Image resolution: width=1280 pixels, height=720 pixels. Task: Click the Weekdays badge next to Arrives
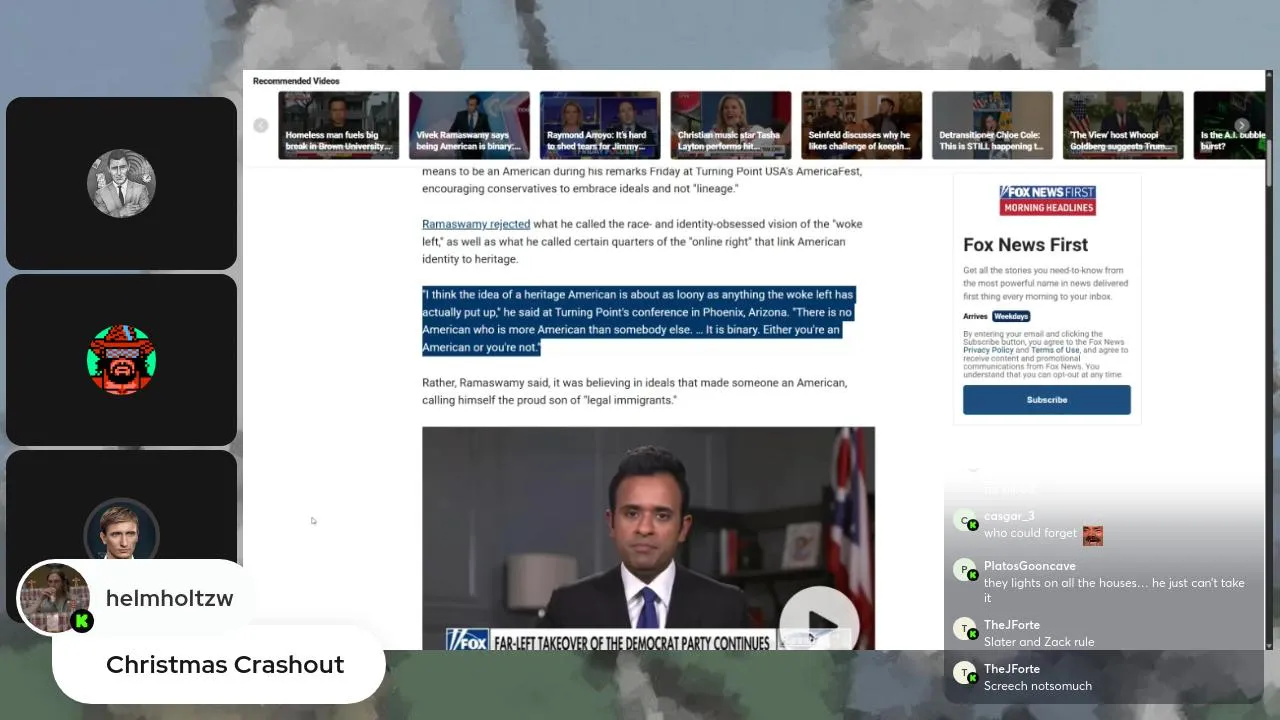pos(1011,316)
